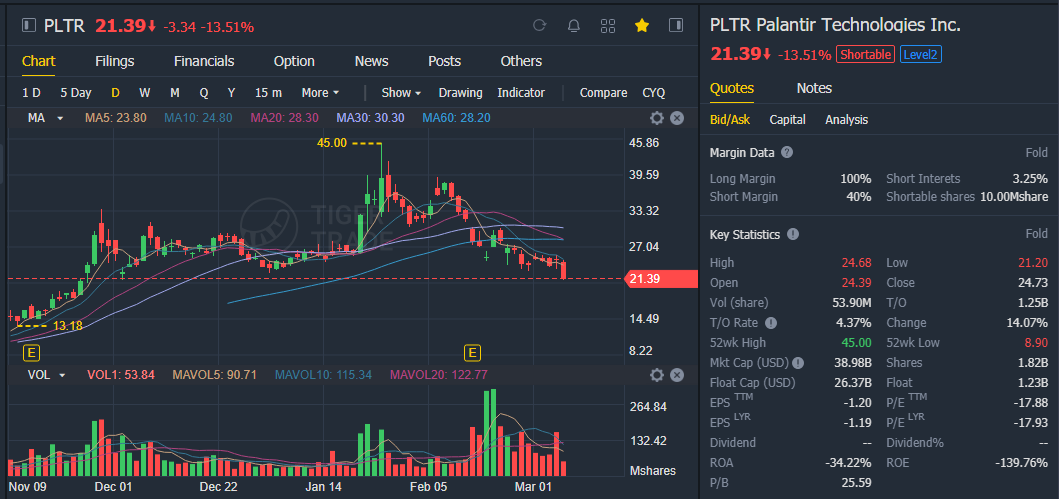
Task: Toggle left panel icon beside PLTR
Action: (x=28, y=26)
